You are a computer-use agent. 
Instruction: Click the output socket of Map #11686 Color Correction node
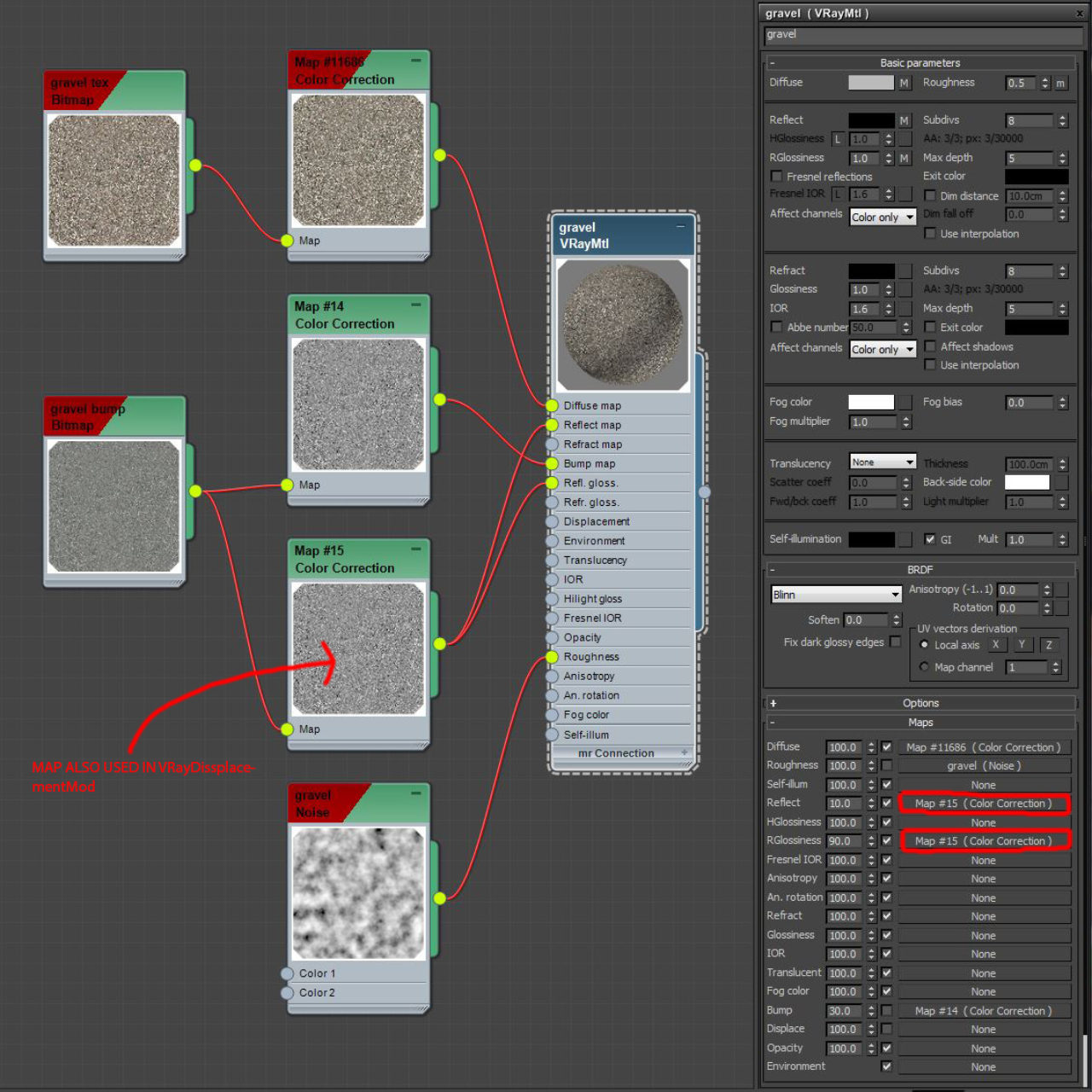(x=439, y=155)
